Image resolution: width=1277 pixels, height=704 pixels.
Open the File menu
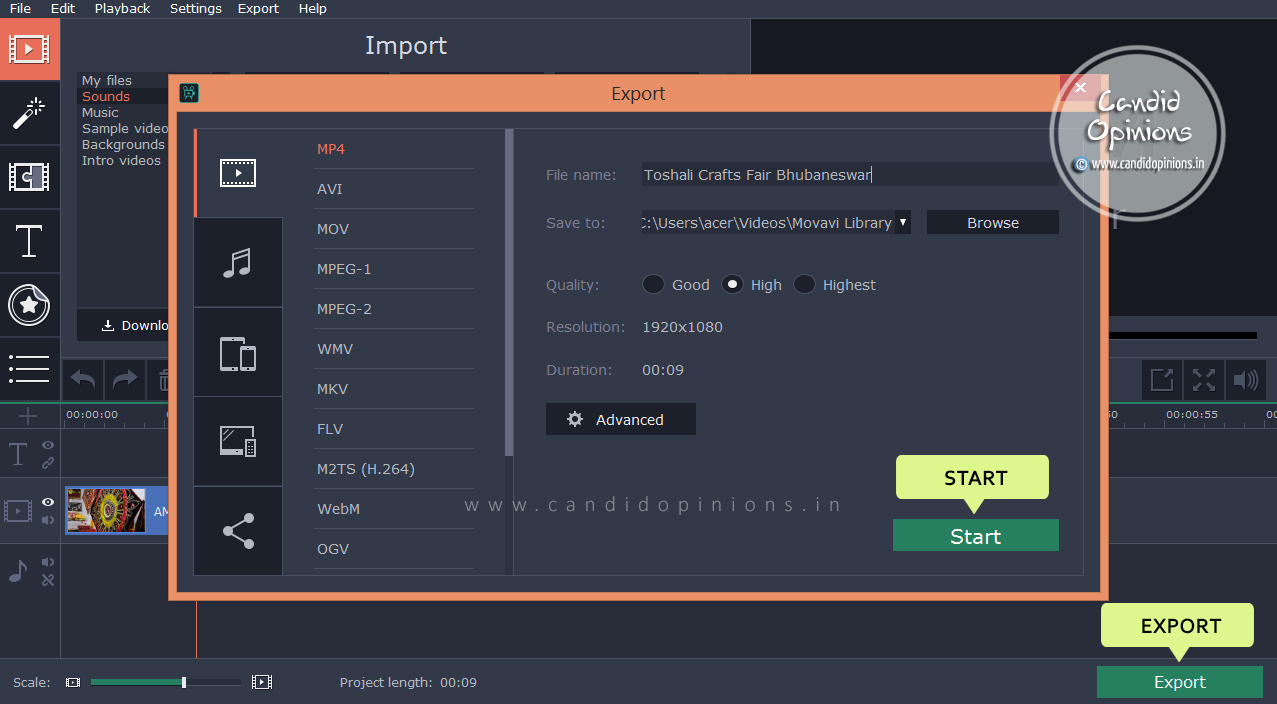click(20, 8)
